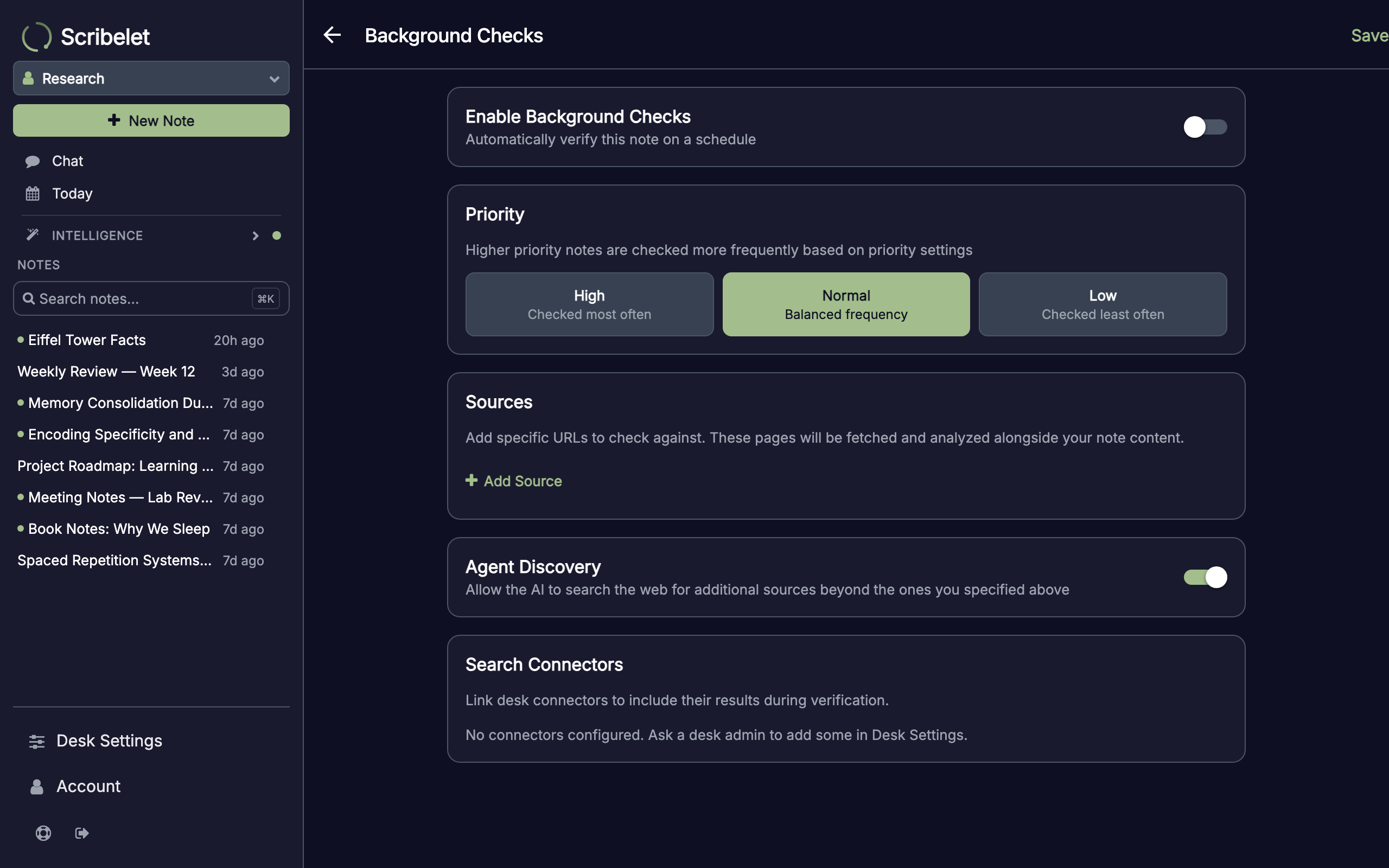Click the Today calendar icon
Screen dimensions: 1389x868
pyautogui.click(x=33, y=194)
